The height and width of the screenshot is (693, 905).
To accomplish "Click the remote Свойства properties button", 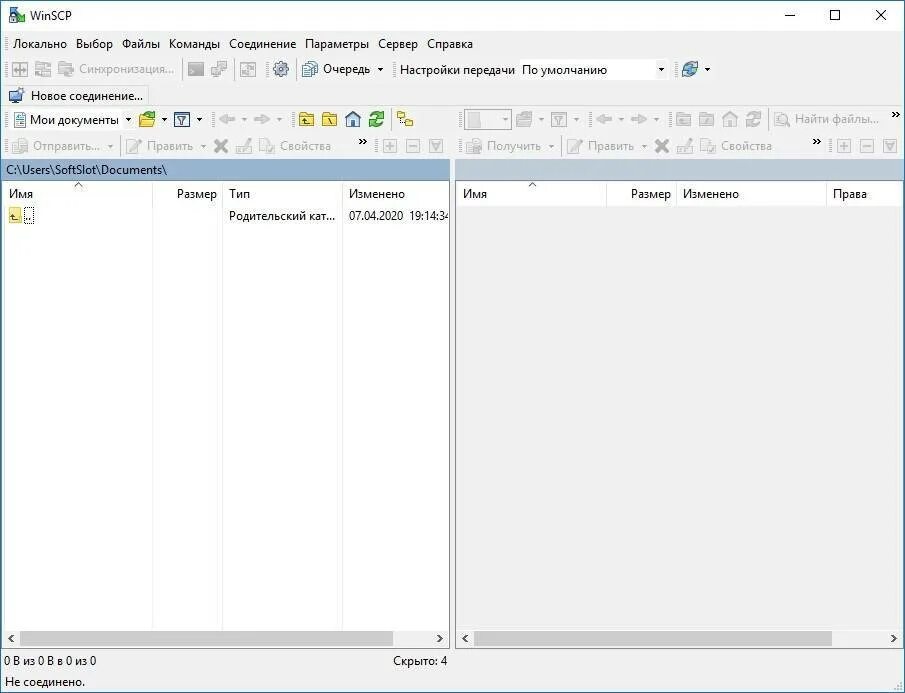I will click(736, 146).
